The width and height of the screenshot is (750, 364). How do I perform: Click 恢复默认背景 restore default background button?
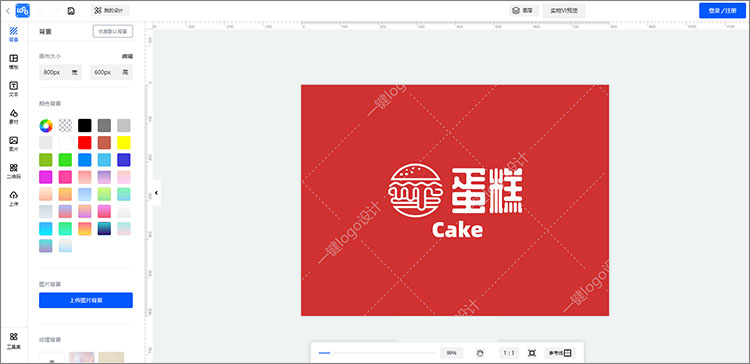tap(113, 32)
